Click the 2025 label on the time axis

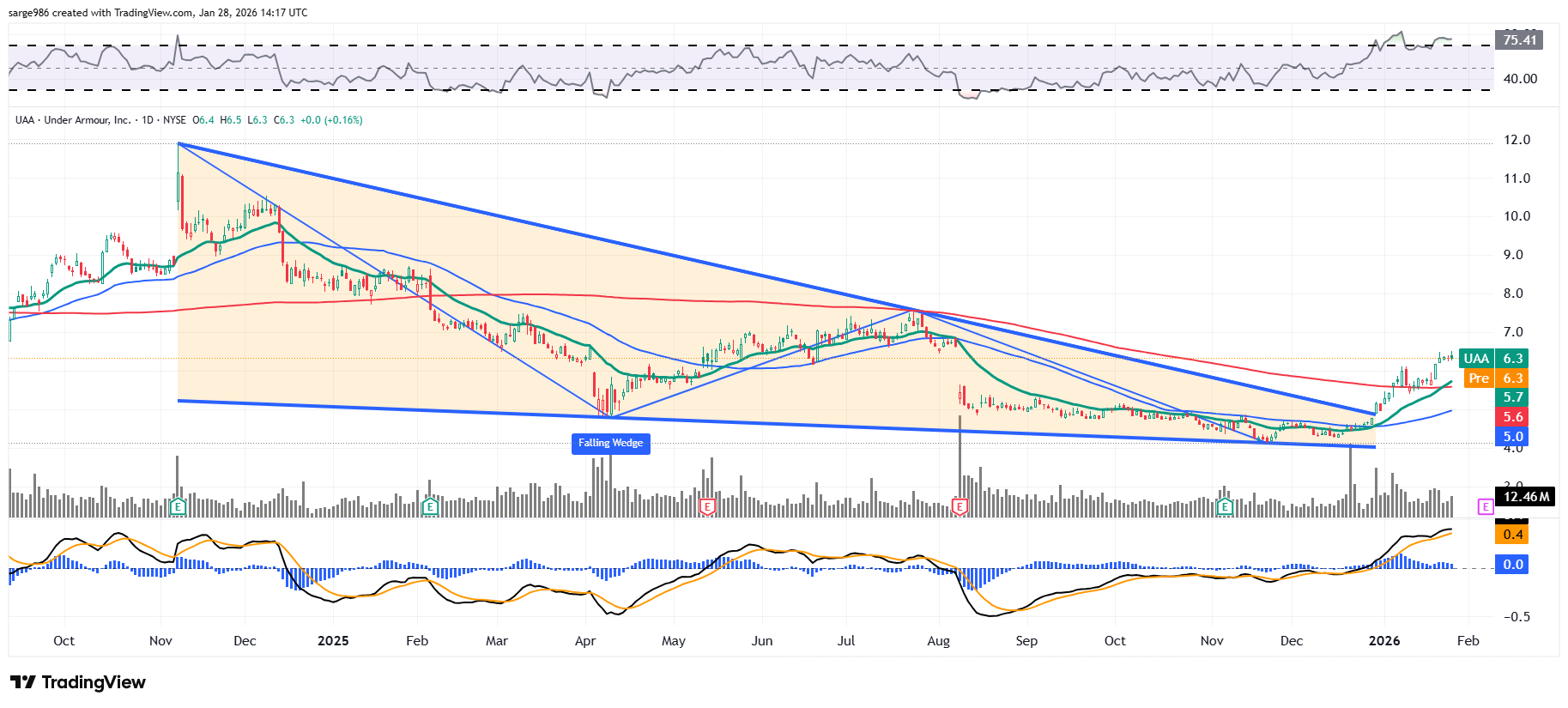tap(333, 641)
